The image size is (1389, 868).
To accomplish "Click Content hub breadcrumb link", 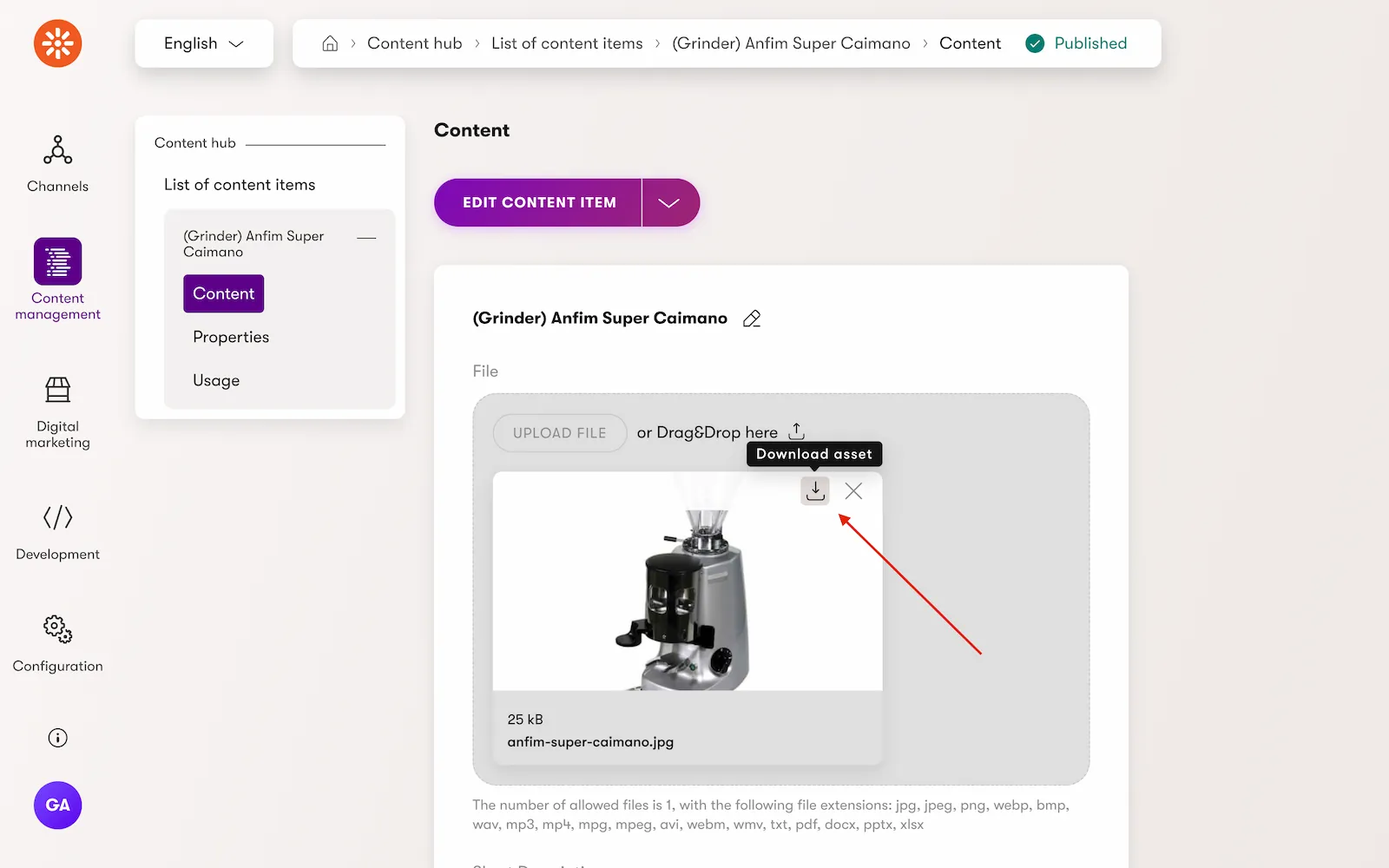I will coord(415,43).
